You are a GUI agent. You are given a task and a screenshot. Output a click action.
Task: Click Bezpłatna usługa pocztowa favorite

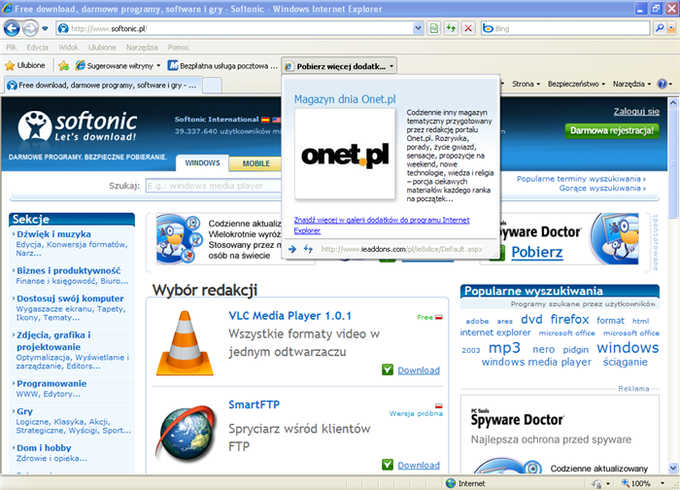click(x=222, y=65)
